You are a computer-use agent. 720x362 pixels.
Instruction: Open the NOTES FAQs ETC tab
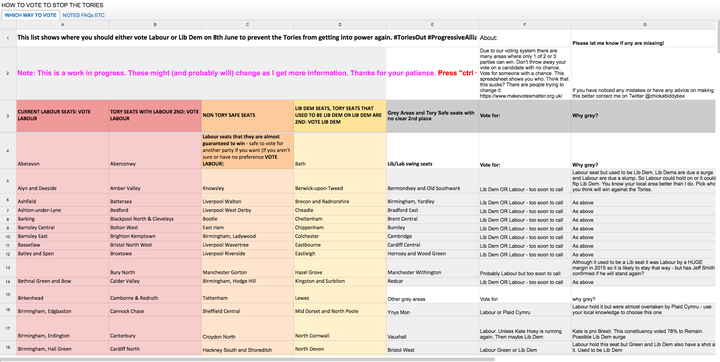point(84,15)
